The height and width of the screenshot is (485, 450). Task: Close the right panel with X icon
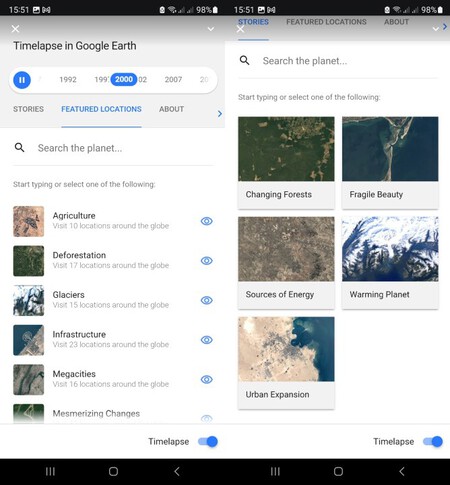(x=240, y=29)
